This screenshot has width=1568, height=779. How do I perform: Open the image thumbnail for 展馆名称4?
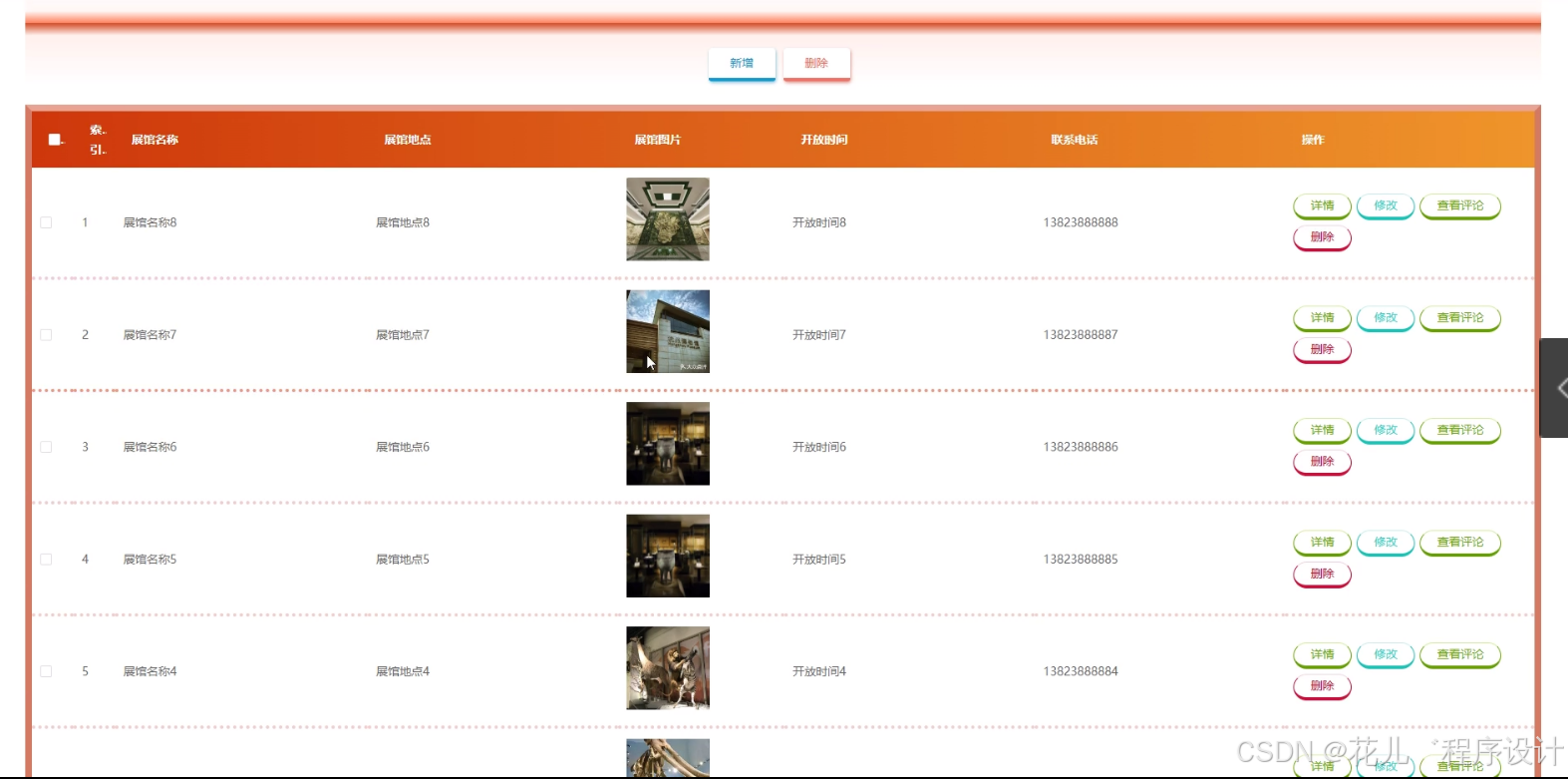[x=668, y=668]
